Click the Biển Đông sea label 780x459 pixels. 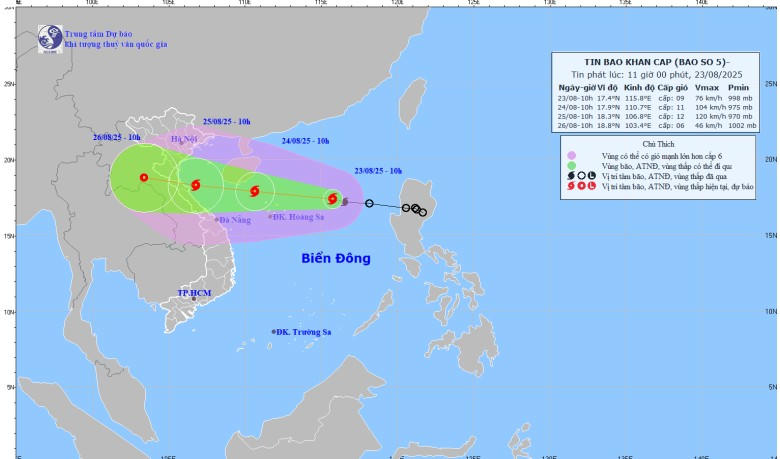click(336, 259)
